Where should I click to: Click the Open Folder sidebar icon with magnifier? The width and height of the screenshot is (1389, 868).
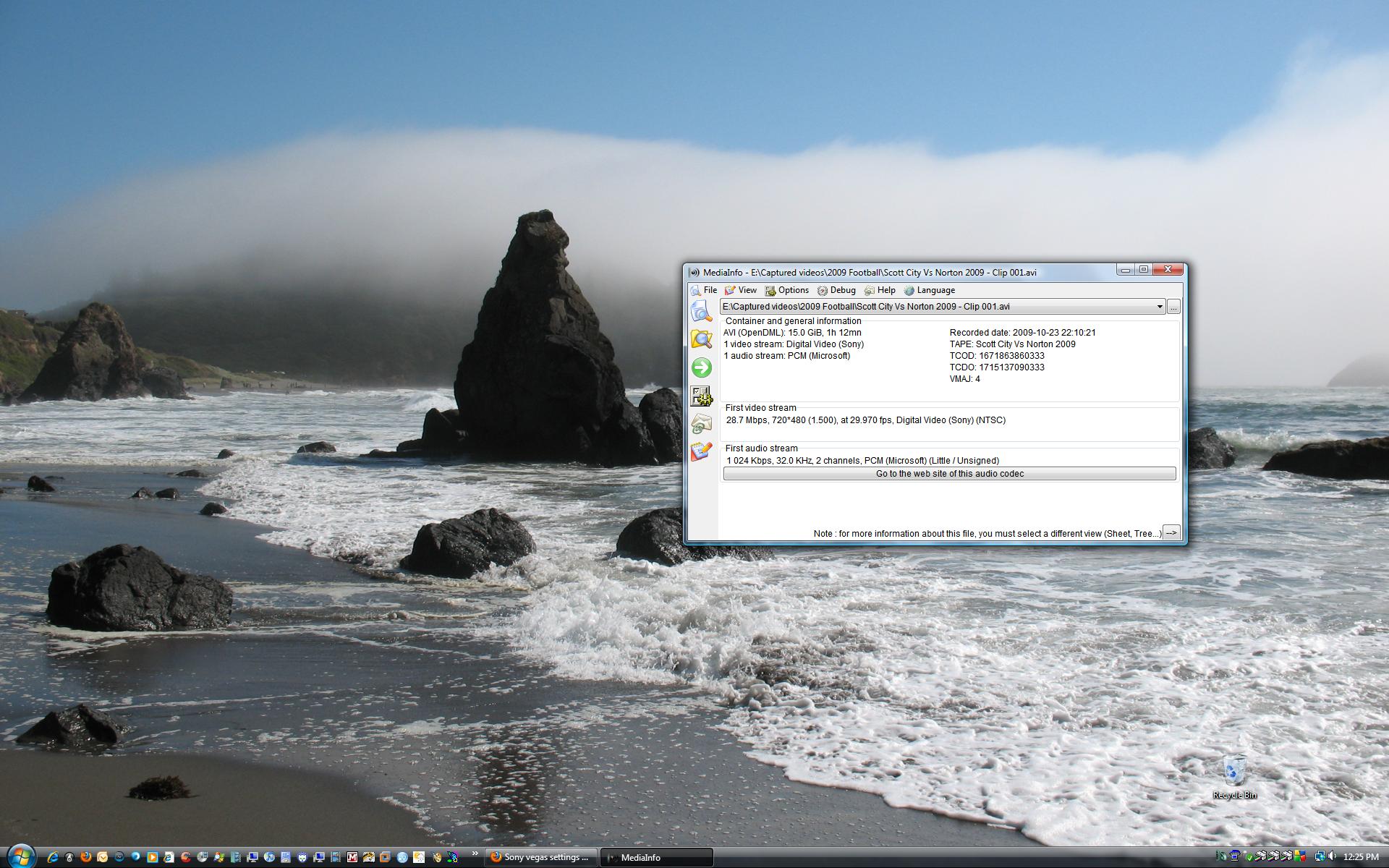tap(701, 339)
